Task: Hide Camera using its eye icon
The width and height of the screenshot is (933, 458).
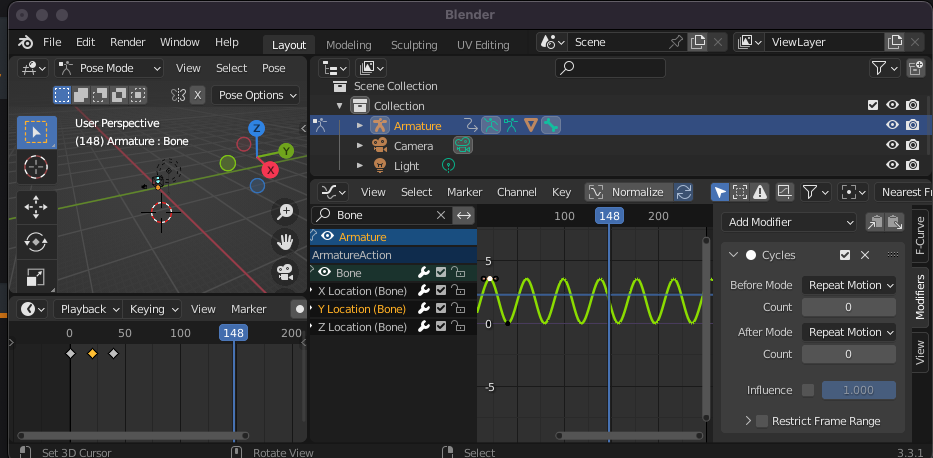Action: pyautogui.click(x=892, y=145)
